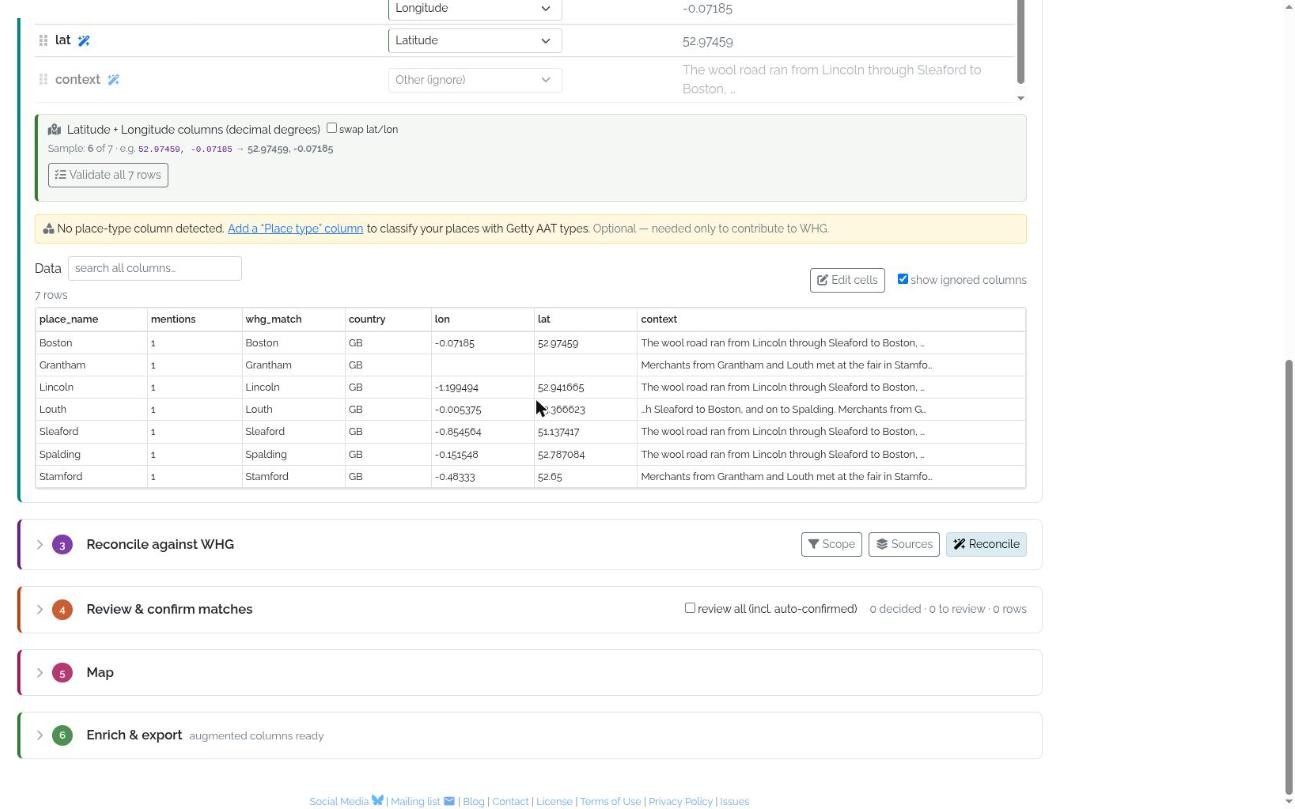The image size is (1295, 809).
Task: Click the envelope icon beside Mailing list
Action: point(449,801)
